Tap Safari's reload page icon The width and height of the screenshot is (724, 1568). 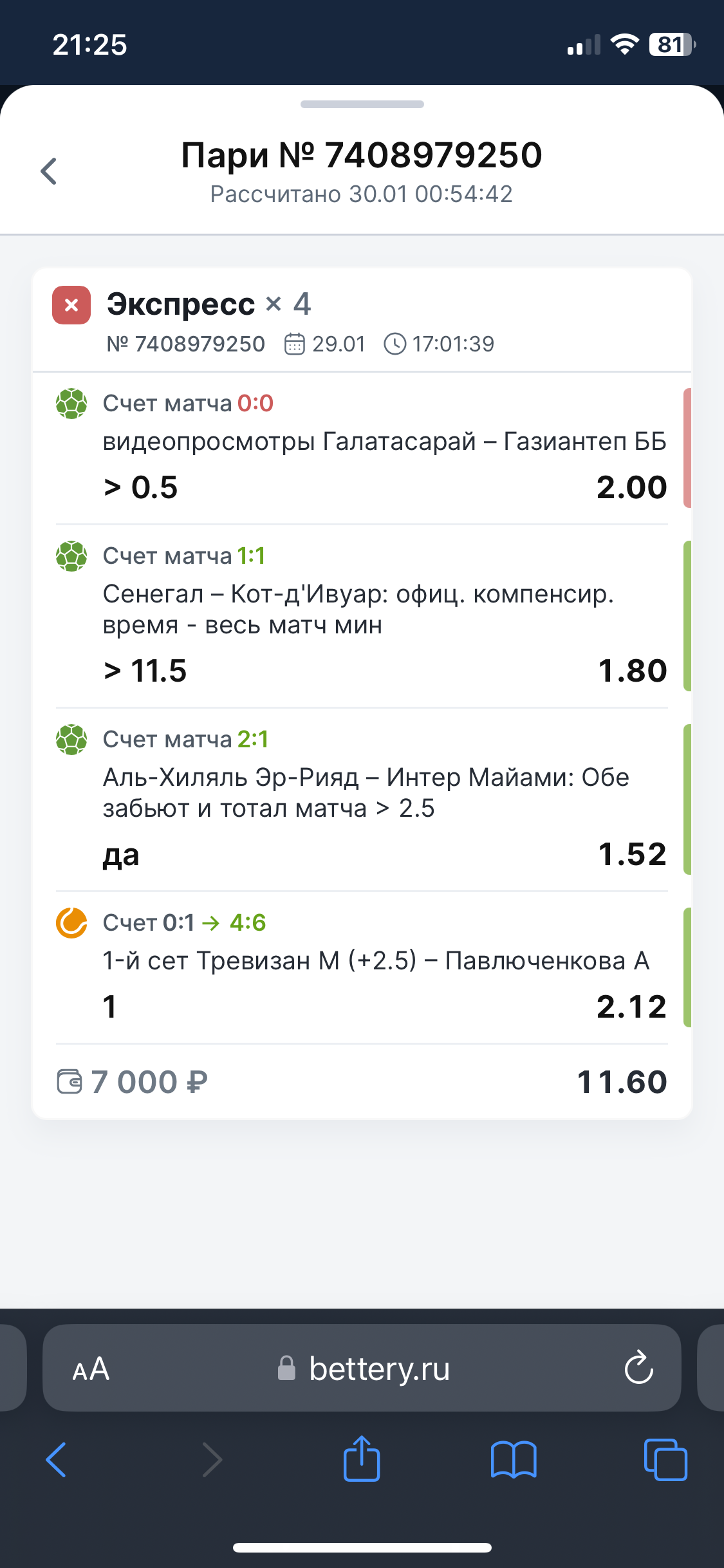(x=638, y=1368)
